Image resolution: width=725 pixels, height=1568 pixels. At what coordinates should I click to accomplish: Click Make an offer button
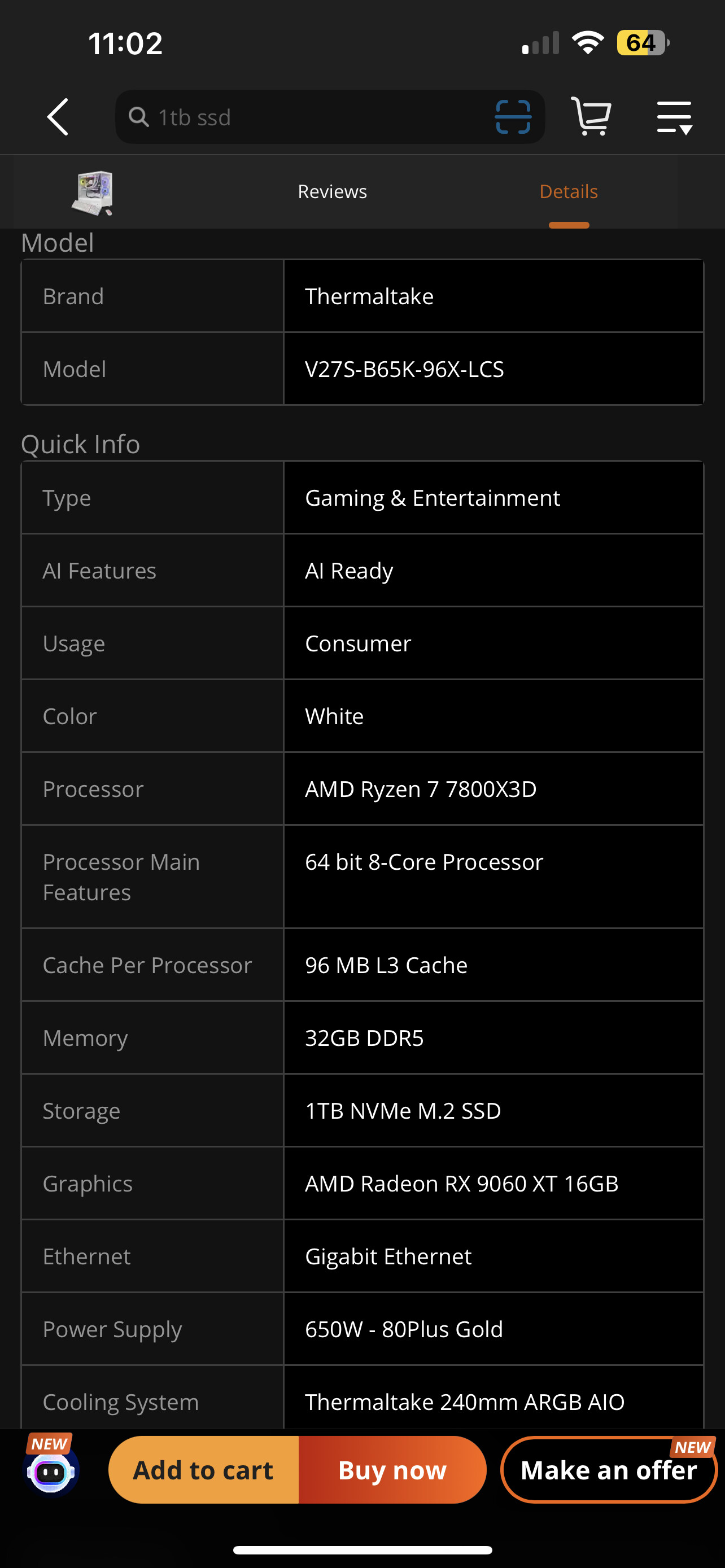(609, 1470)
